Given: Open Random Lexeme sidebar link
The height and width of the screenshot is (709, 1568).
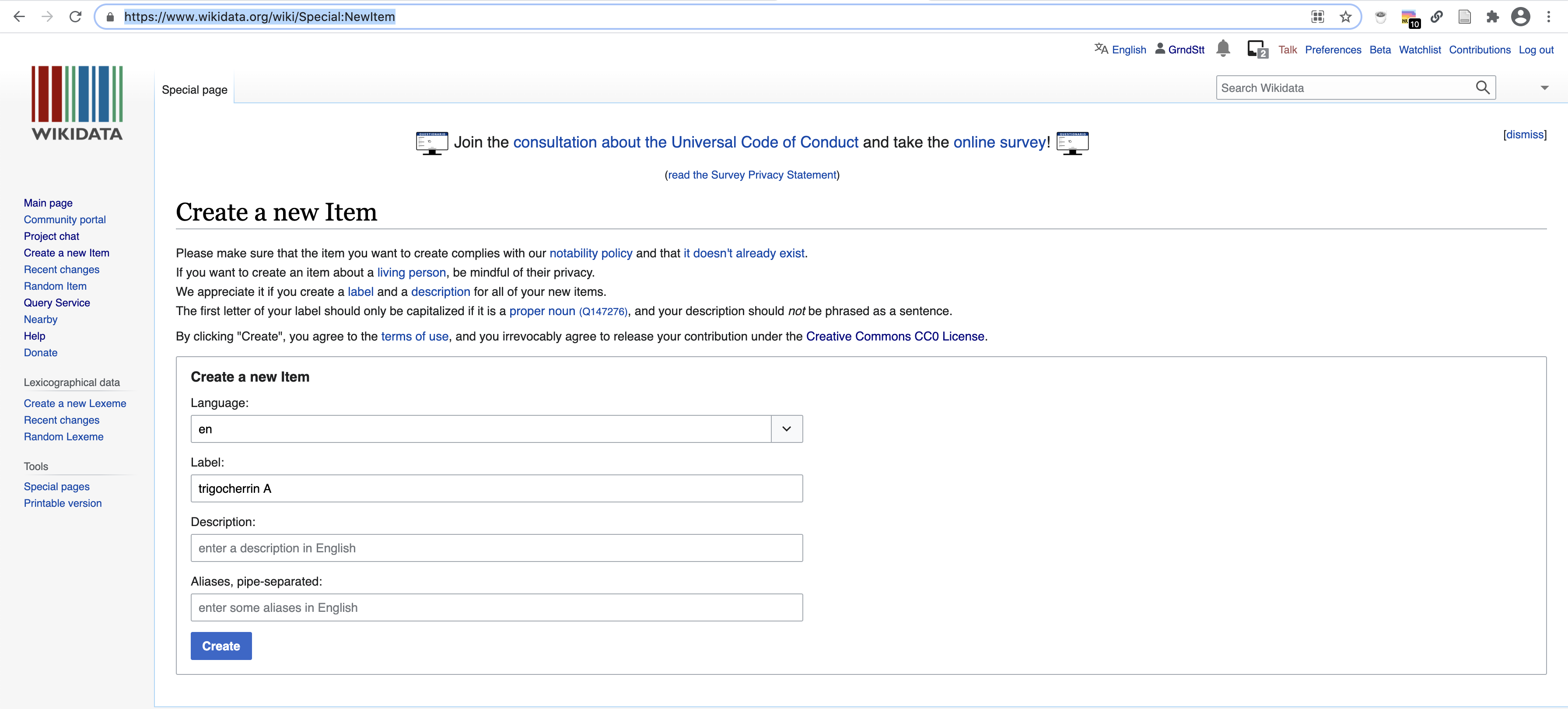Looking at the screenshot, I should [x=63, y=437].
